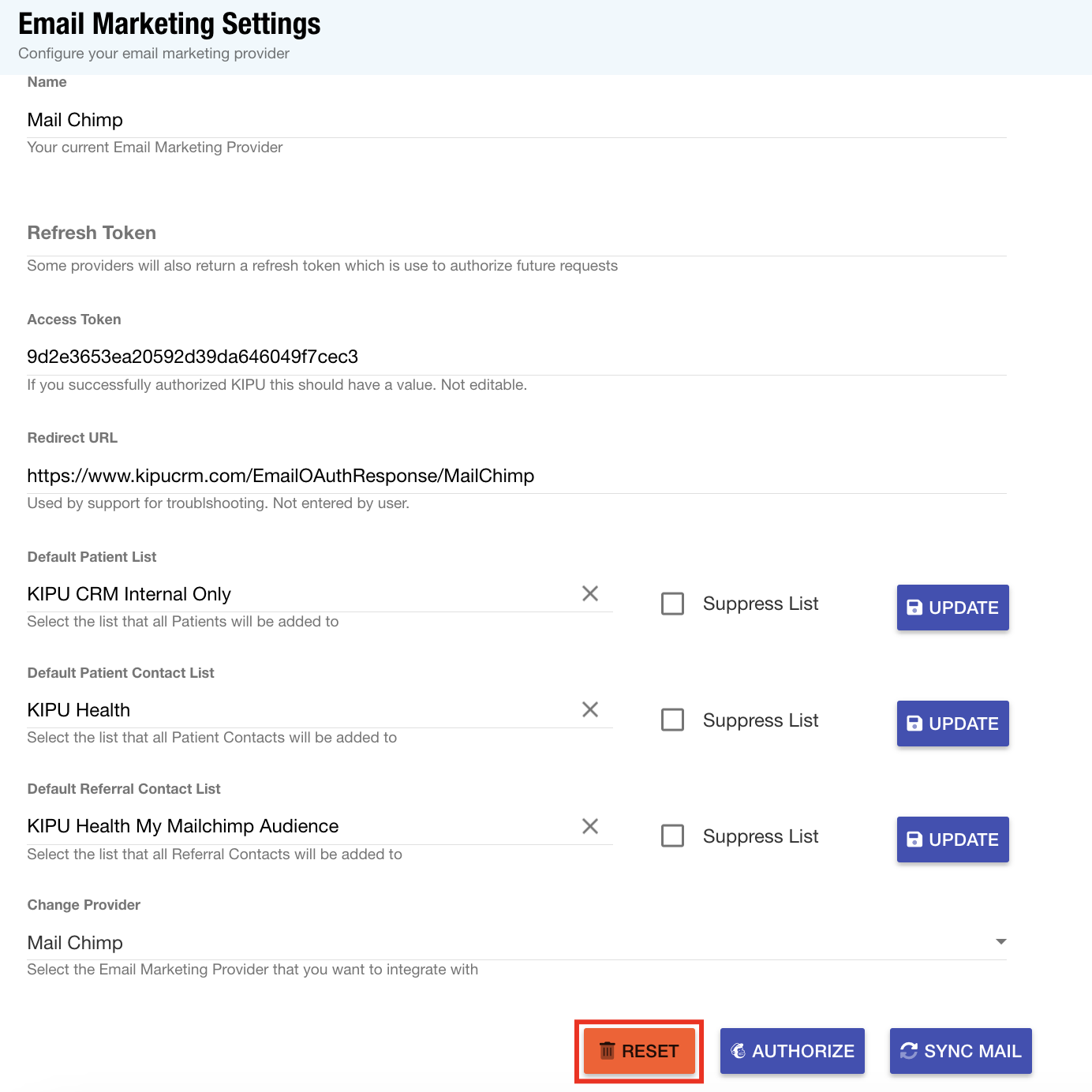
Task: Click the Sync Mail button label
Action: point(972,1051)
